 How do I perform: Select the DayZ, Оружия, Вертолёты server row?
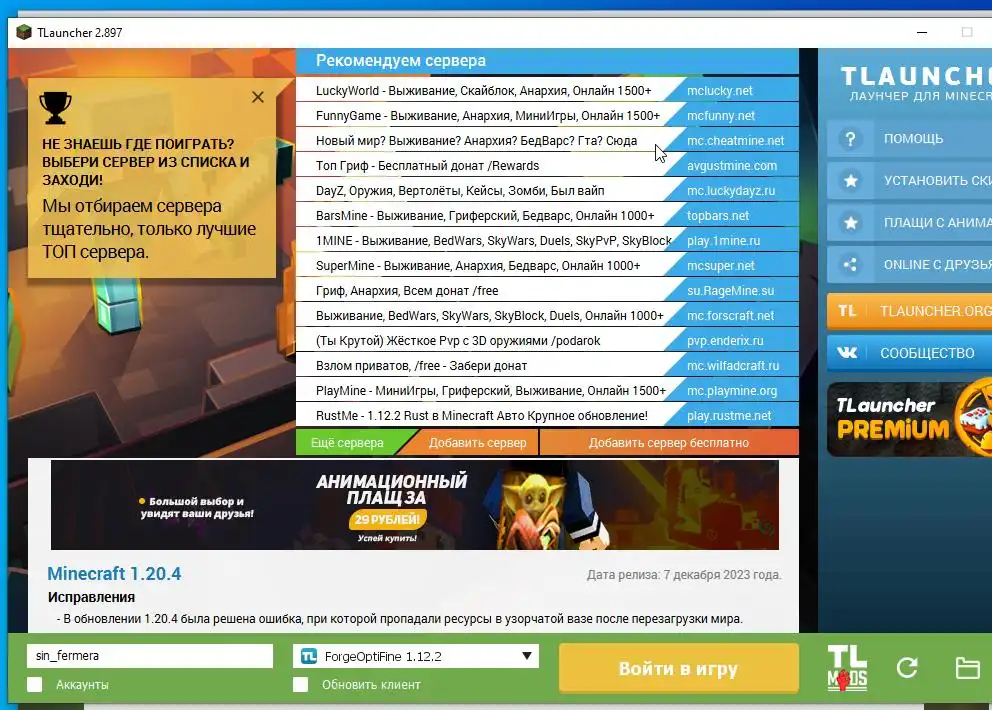(547, 190)
